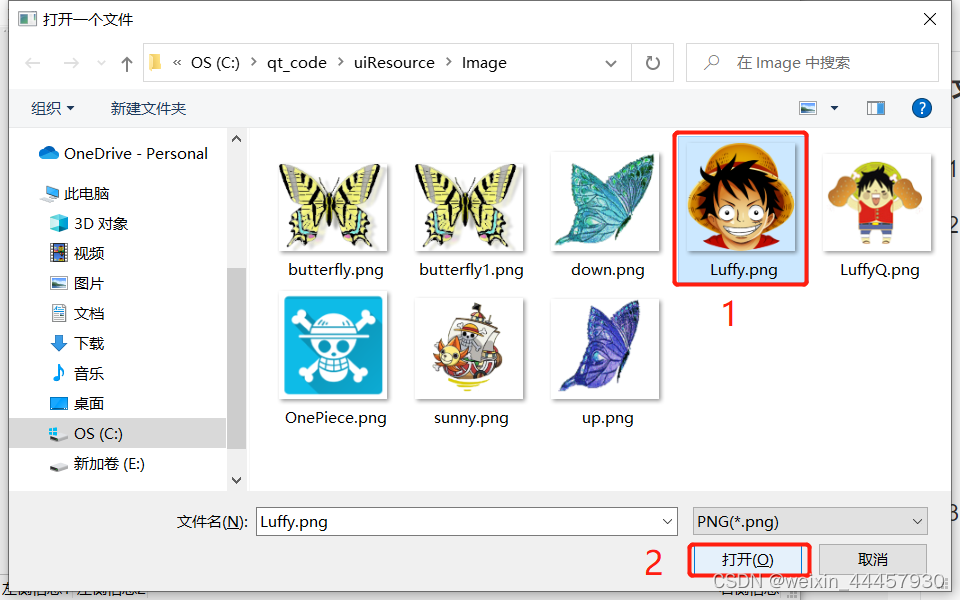The image size is (960, 600).
Task: Expand the address bar history dropdown
Action: (x=610, y=63)
